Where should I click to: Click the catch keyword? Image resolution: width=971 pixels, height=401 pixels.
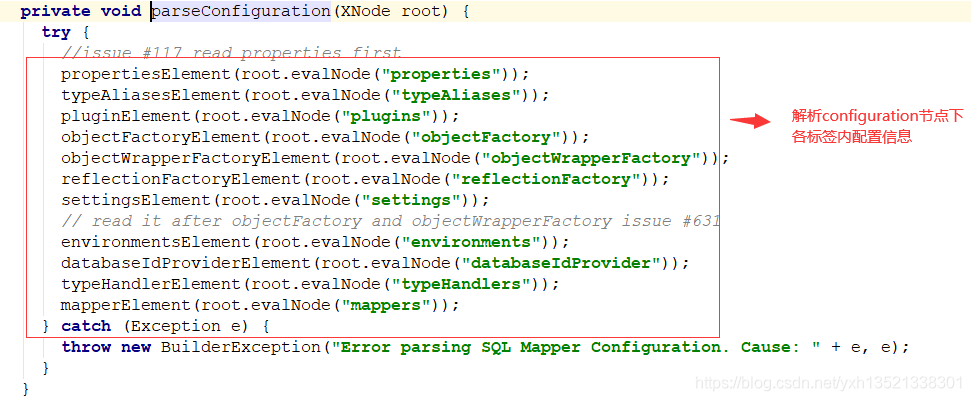coord(86,326)
